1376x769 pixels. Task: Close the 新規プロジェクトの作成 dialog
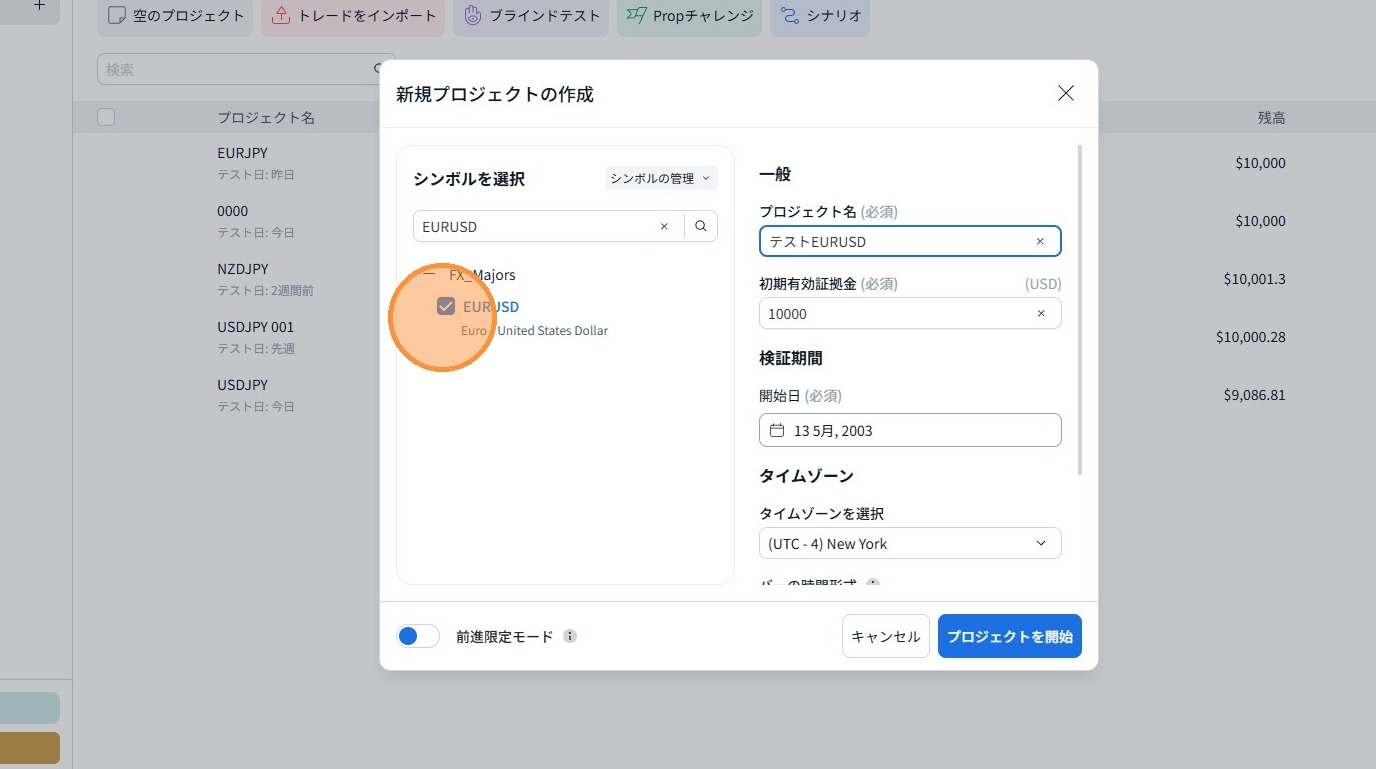(x=1066, y=93)
